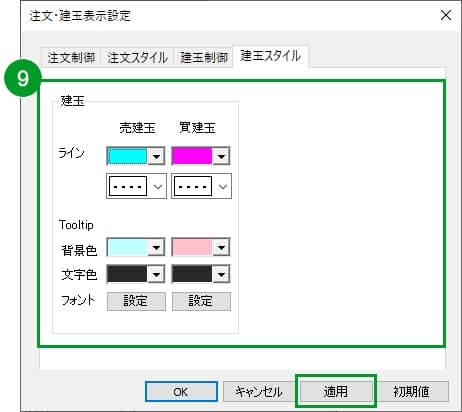462x412 pixels.
Task: Expand the 売建玉 line style combo box
Action: (x=136, y=186)
